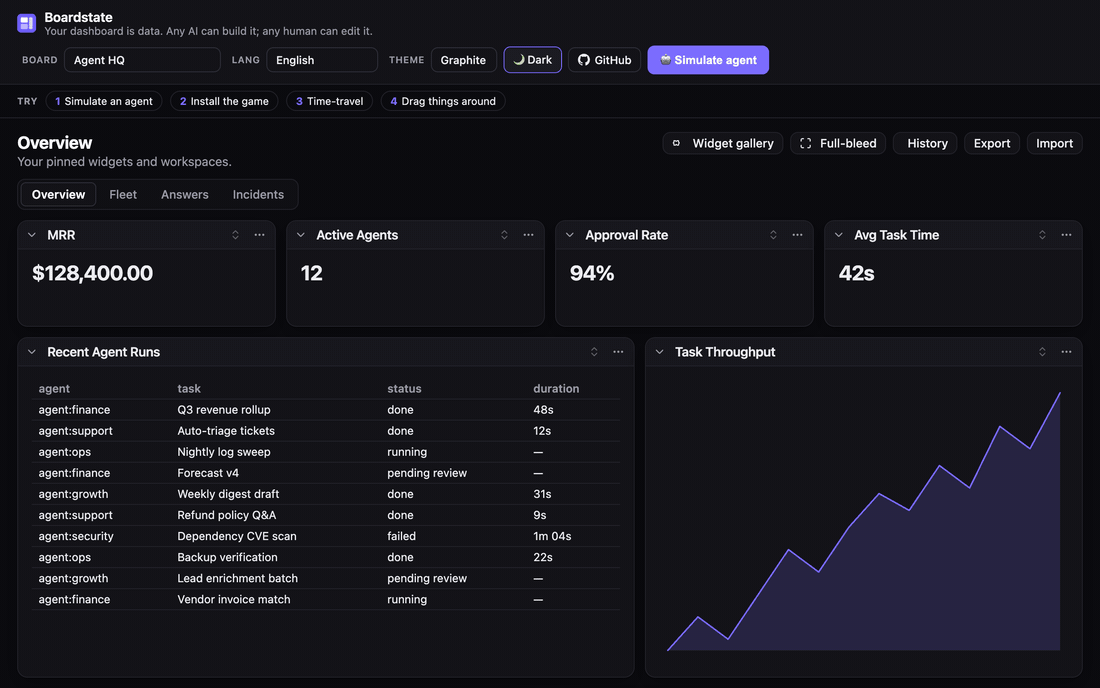This screenshot has width=1100, height=688.
Task: Try step 2 Install the game
Action: [224, 101]
